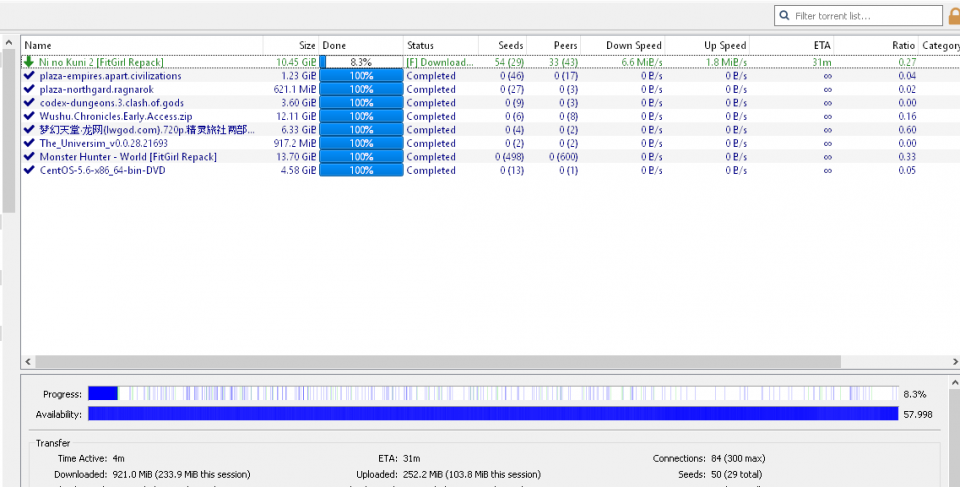This screenshot has height=487, width=960.
Task: Click the checkmark icon of CentOS-5.6 torrent
Action: 29,170
